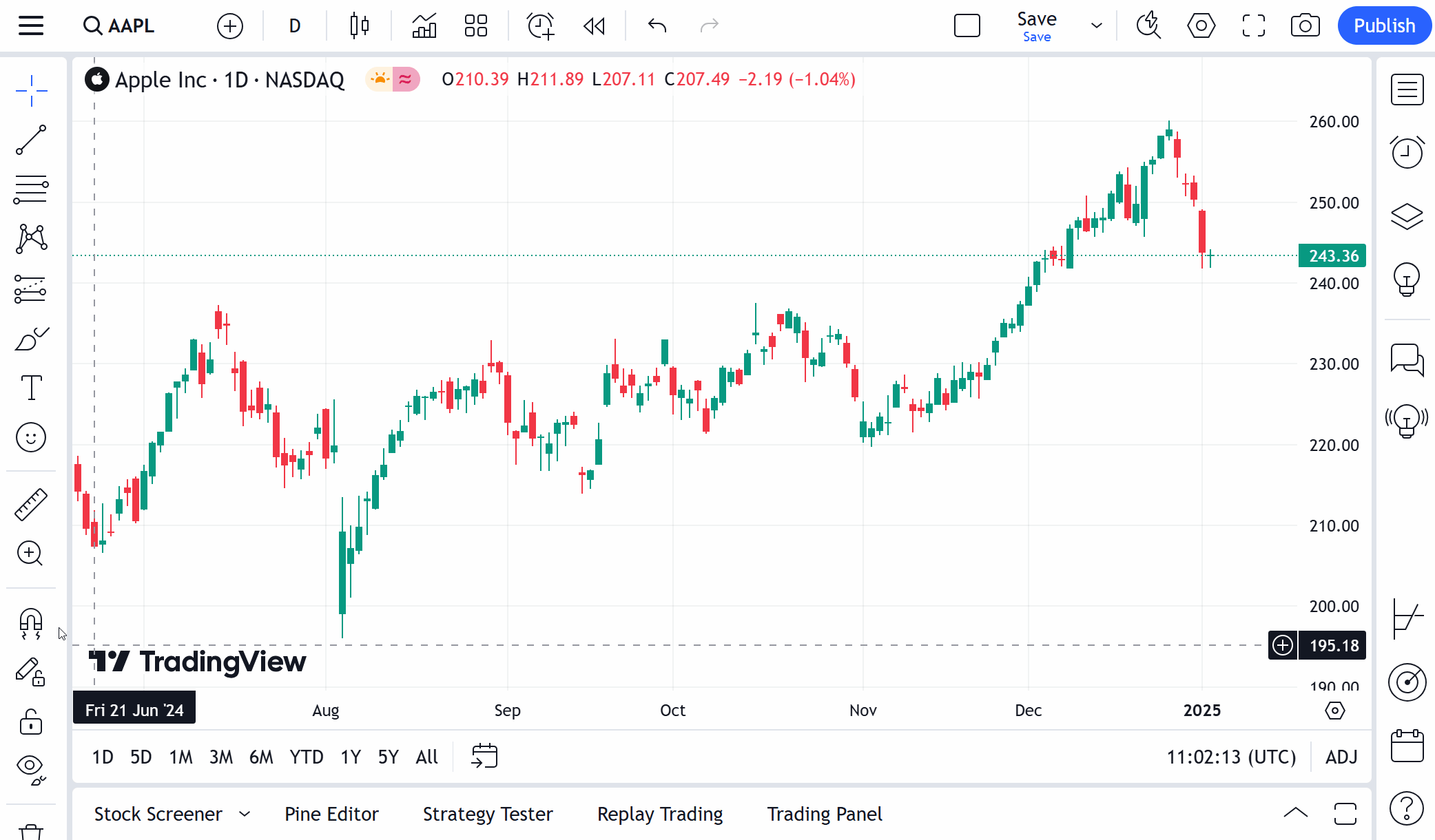Select the Measure ruler tool

(31, 505)
